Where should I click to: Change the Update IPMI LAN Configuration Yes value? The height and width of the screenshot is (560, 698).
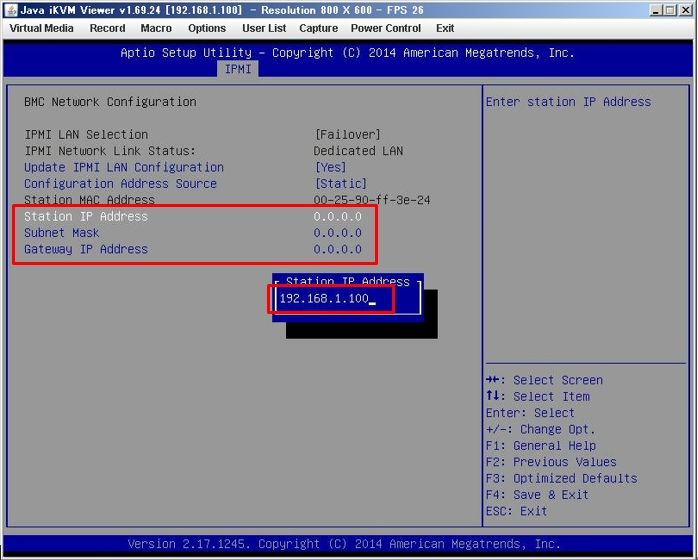tap(330, 168)
